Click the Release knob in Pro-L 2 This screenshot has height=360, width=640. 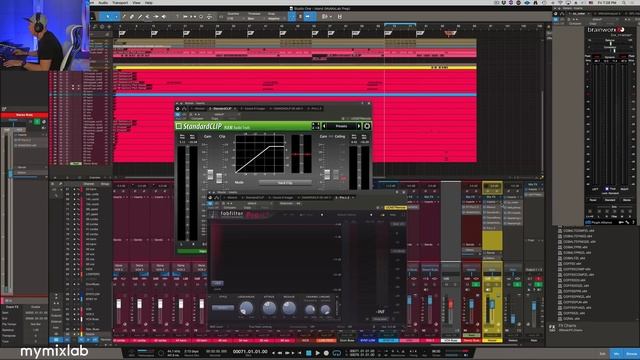tap(289, 308)
